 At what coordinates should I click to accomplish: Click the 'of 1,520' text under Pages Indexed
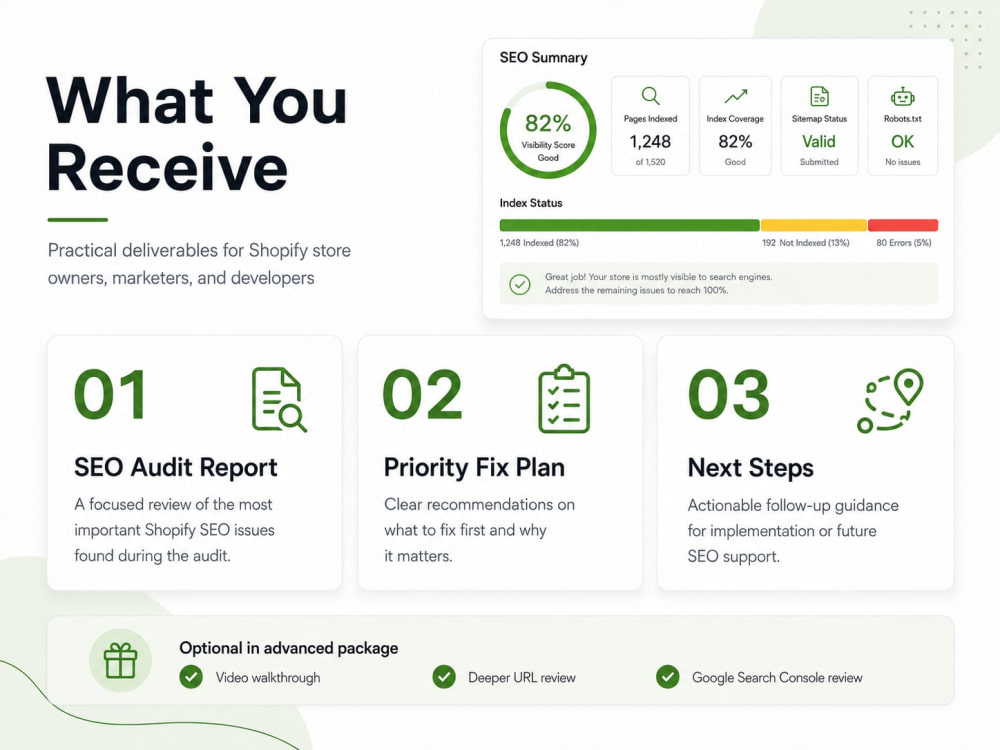point(651,162)
